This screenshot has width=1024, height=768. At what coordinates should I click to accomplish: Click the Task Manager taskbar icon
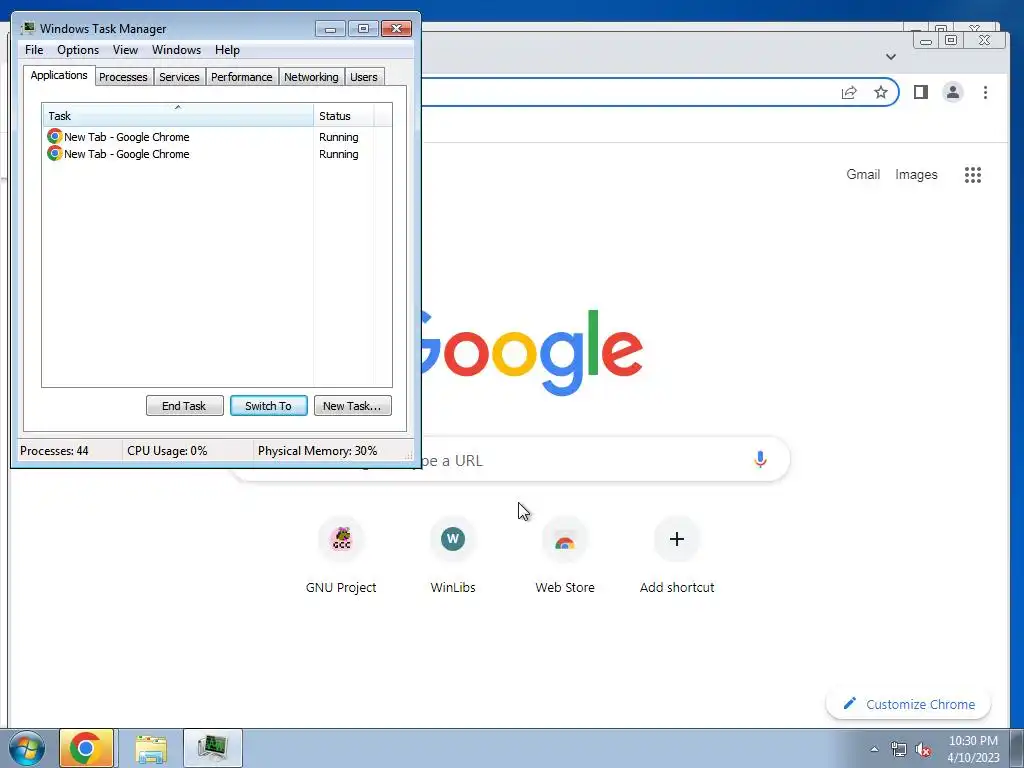[x=212, y=748]
